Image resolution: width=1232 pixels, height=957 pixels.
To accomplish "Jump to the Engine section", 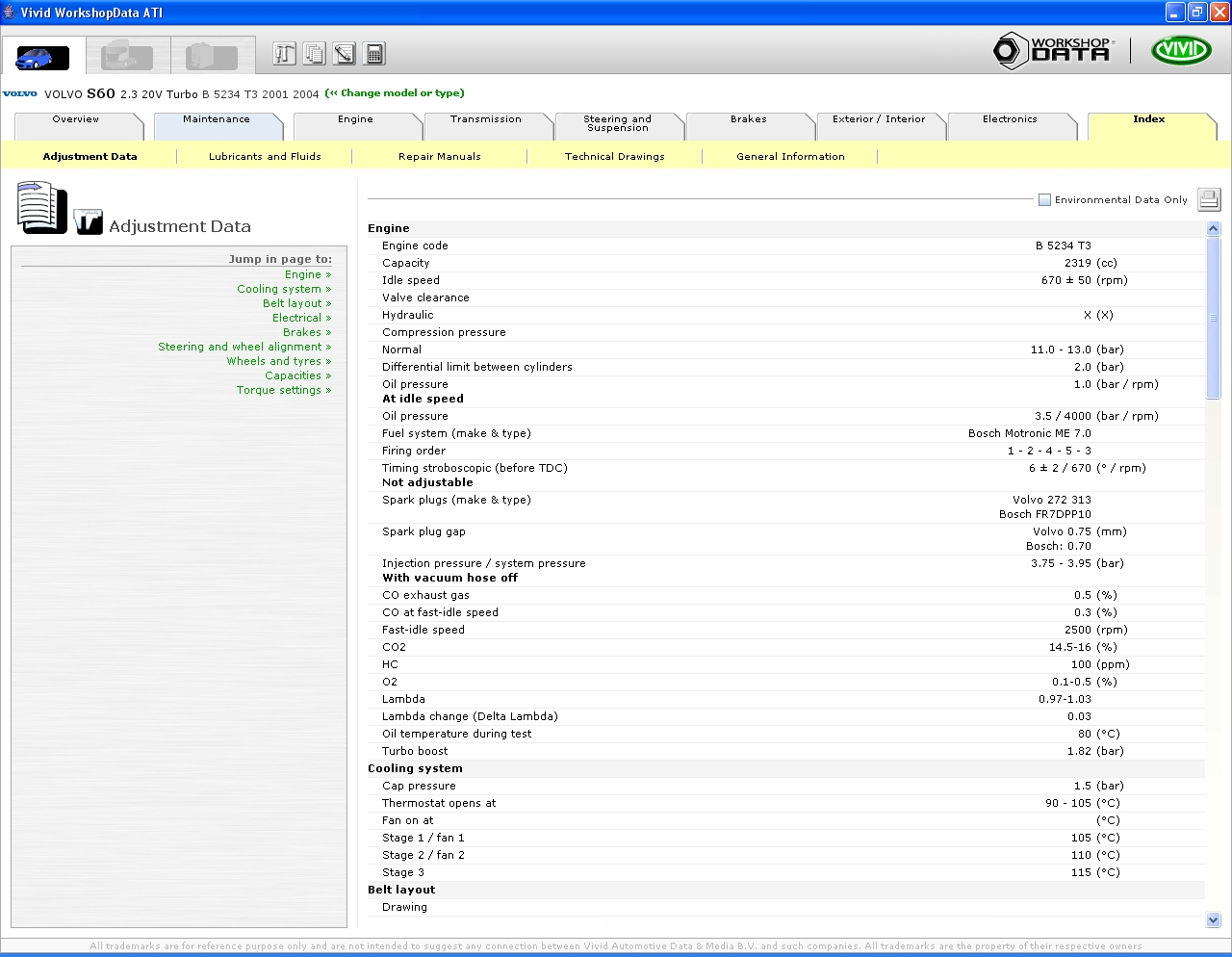I will (308, 274).
